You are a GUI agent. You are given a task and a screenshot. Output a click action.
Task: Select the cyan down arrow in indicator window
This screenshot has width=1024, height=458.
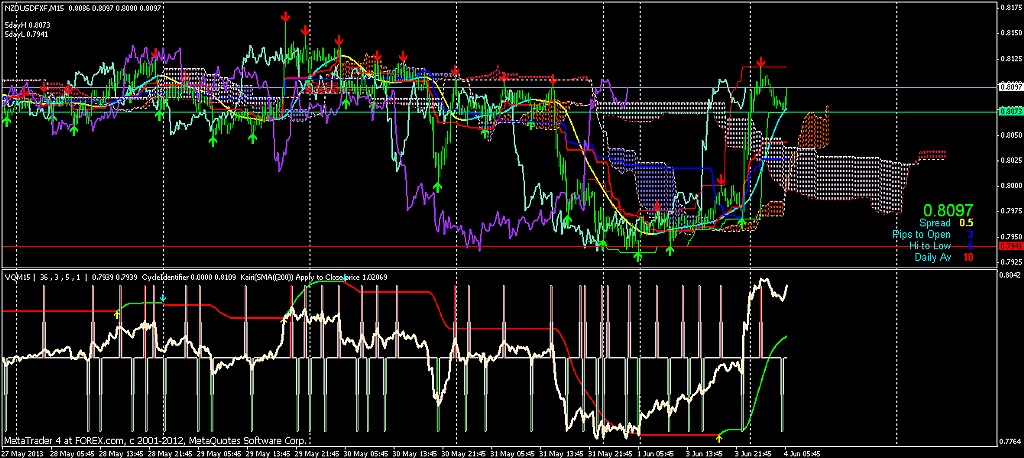[x=163, y=299]
